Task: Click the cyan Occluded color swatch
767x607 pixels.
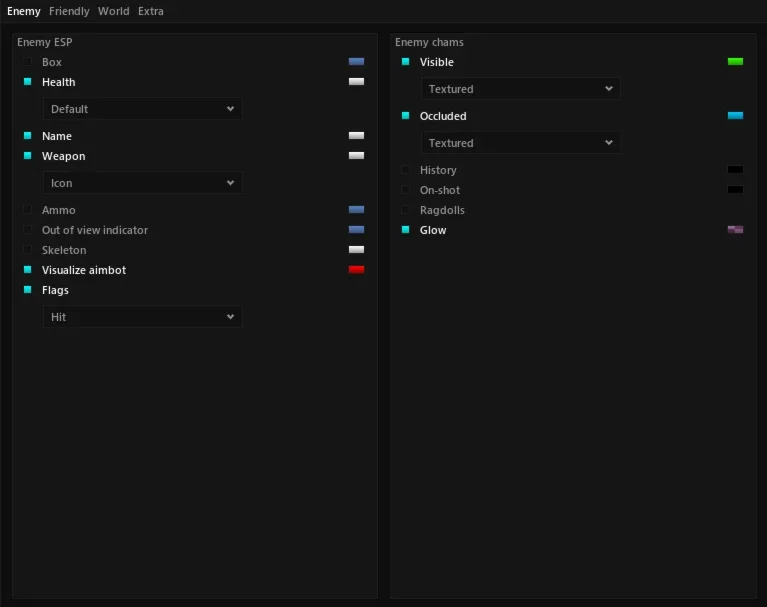Action: click(735, 115)
